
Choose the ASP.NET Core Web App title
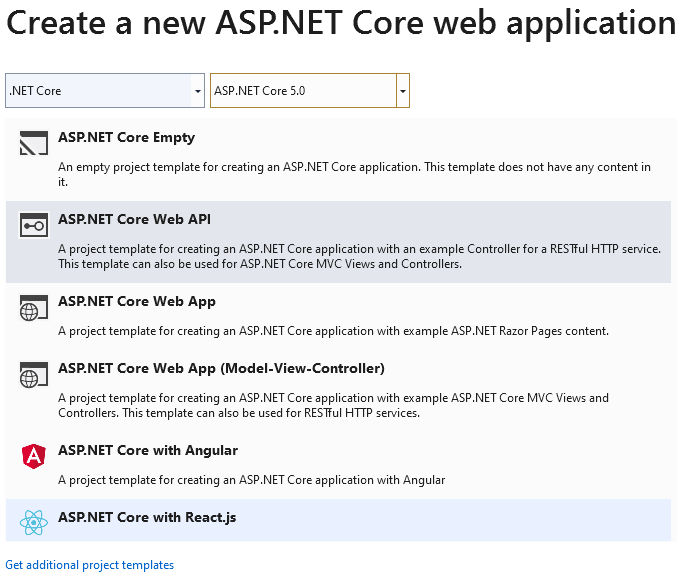click(x=137, y=301)
